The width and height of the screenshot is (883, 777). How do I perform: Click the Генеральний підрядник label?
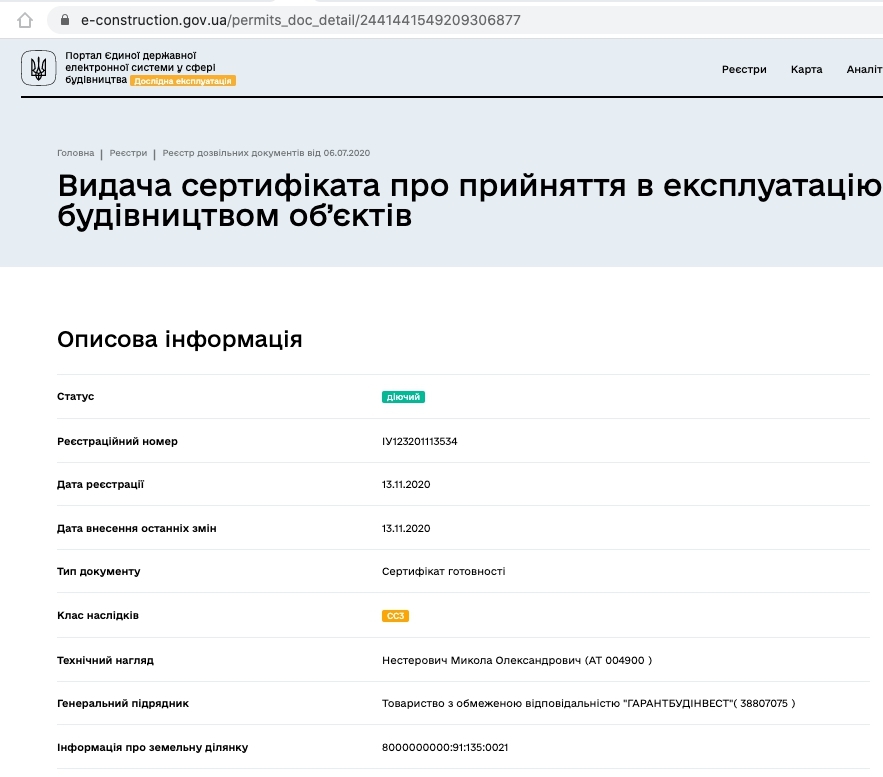(123, 703)
